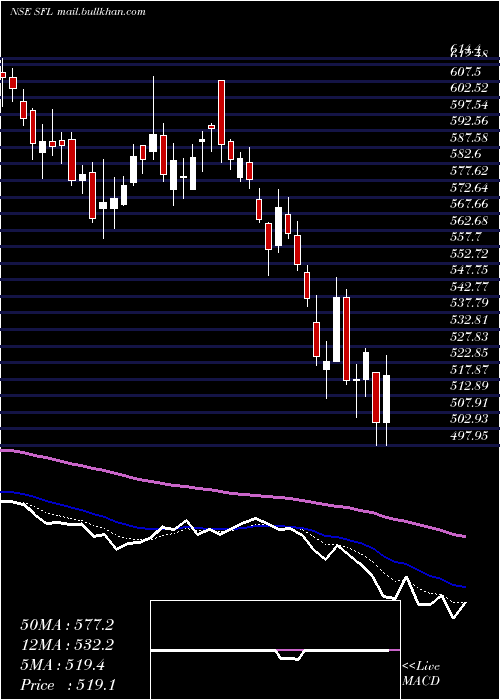Image resolution: width=500 pixels, height=700 pixels.
Task: Click the 5MA : 519.4 readout
Action: [62, 665]
